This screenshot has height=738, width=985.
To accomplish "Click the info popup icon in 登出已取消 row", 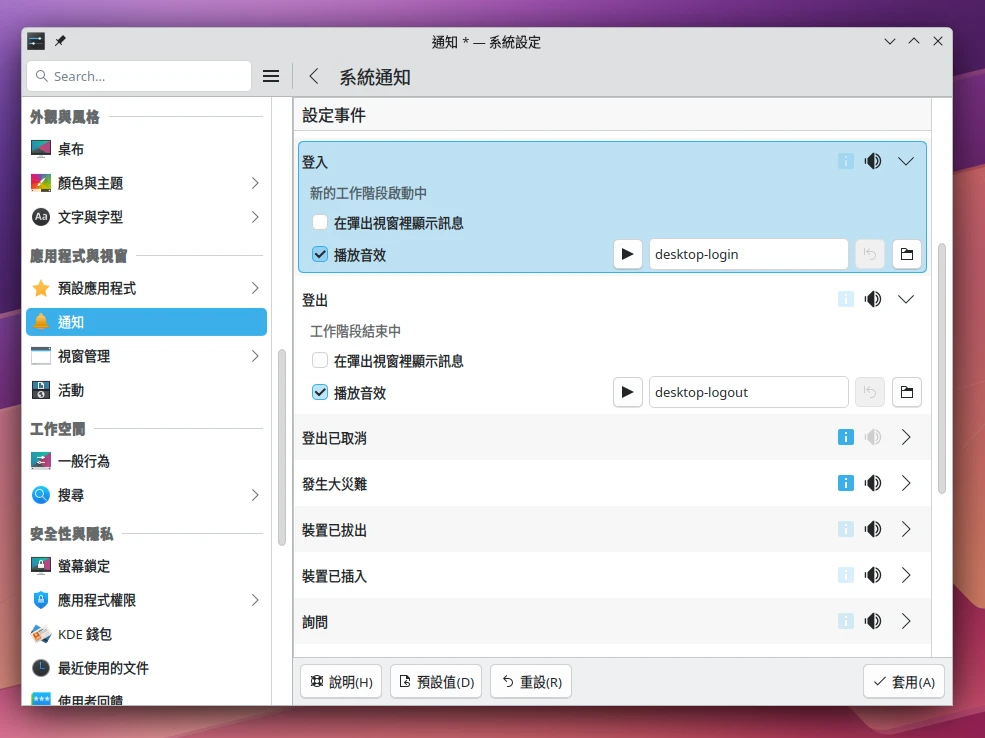I will point(846,437).
